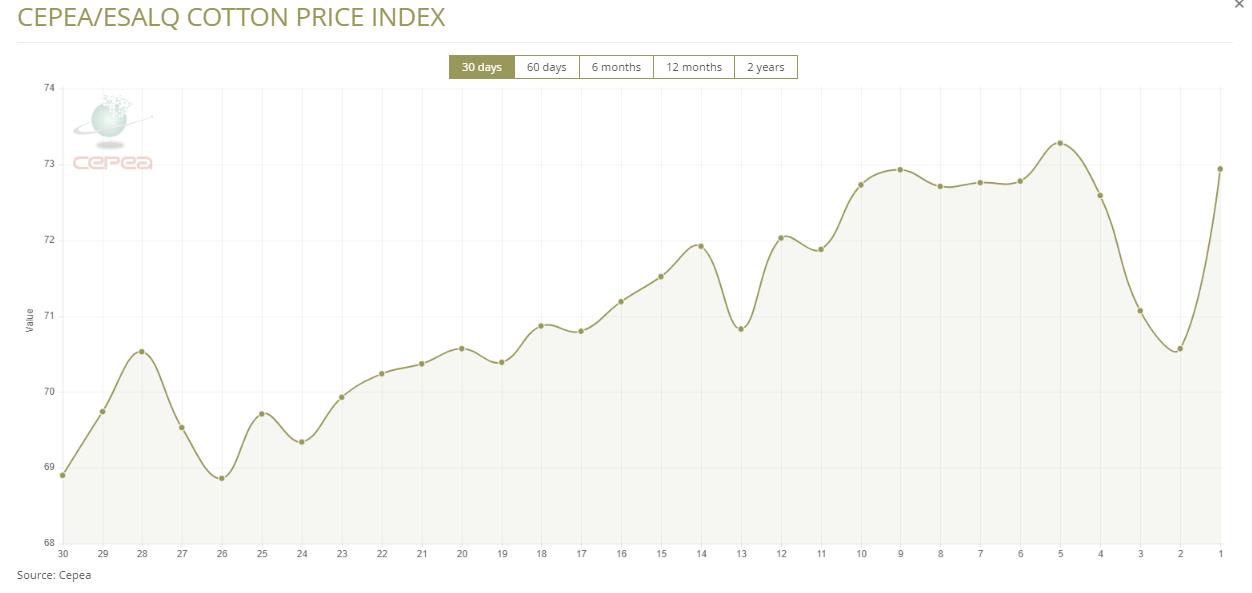Viewport: 1252px width, 593px height.
Task: Close the cotton price index popup
Action: pyautogui.click(x=1240, y=4)
